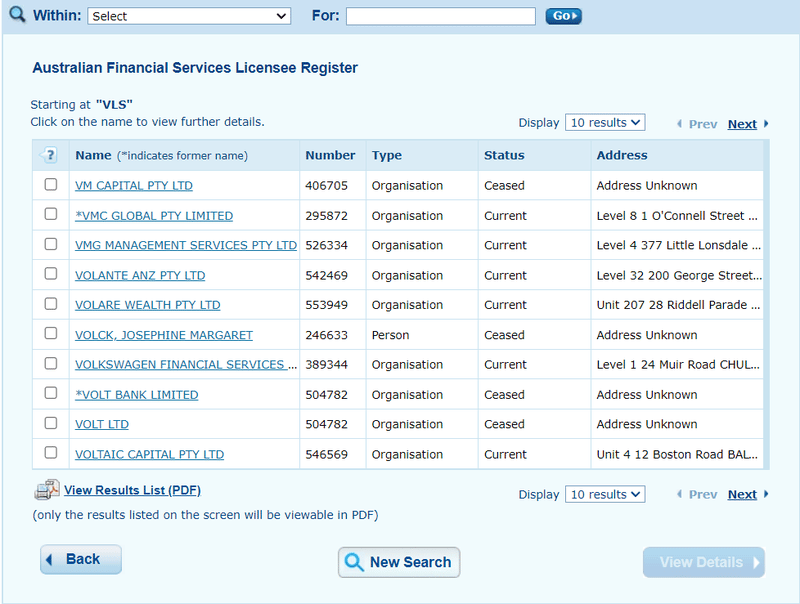Click the PDF document icon beside View Results List
800x604 pixels.
coord(46,490)
